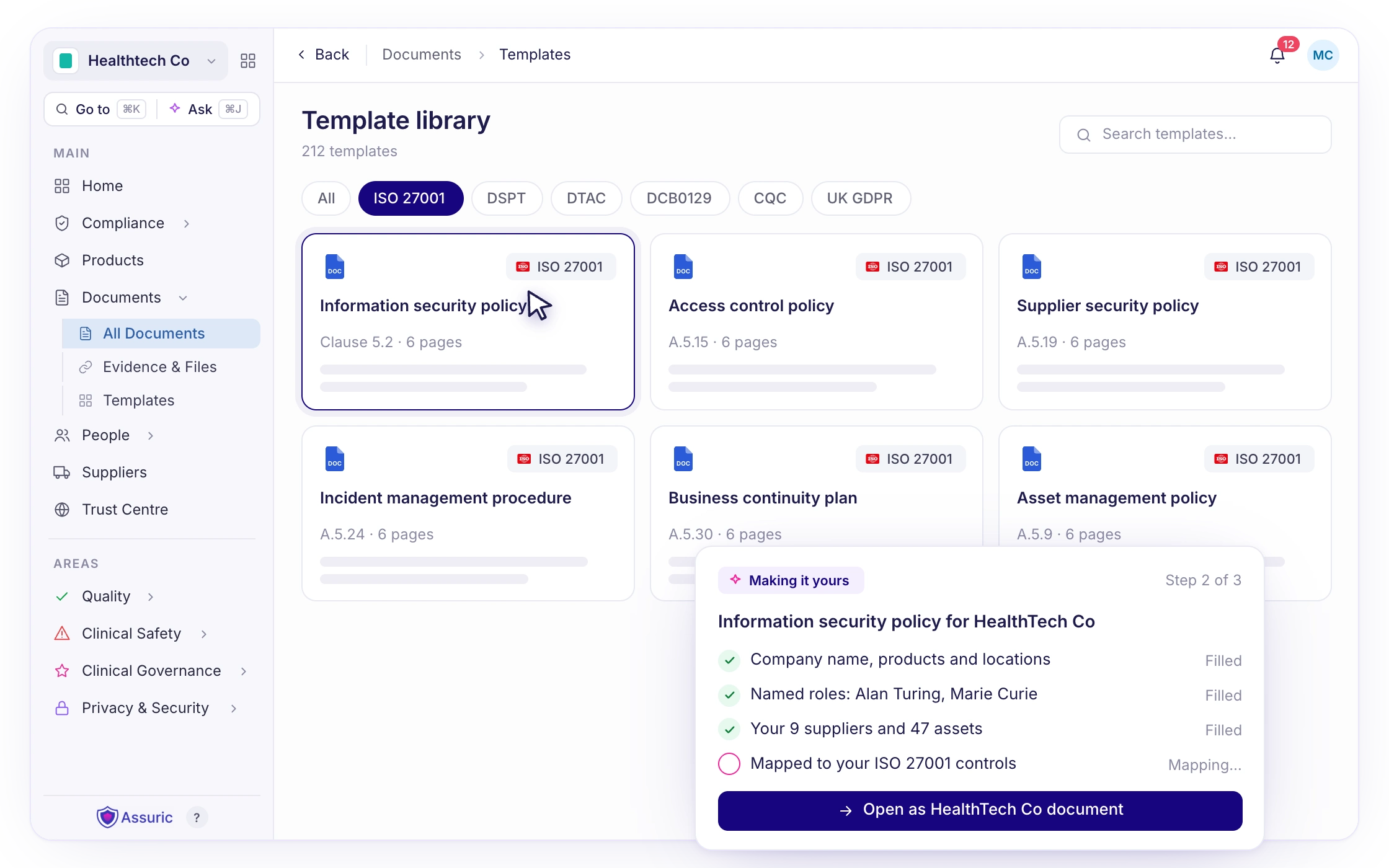Click Open as HealthTech Co document

tap(980, 810)
